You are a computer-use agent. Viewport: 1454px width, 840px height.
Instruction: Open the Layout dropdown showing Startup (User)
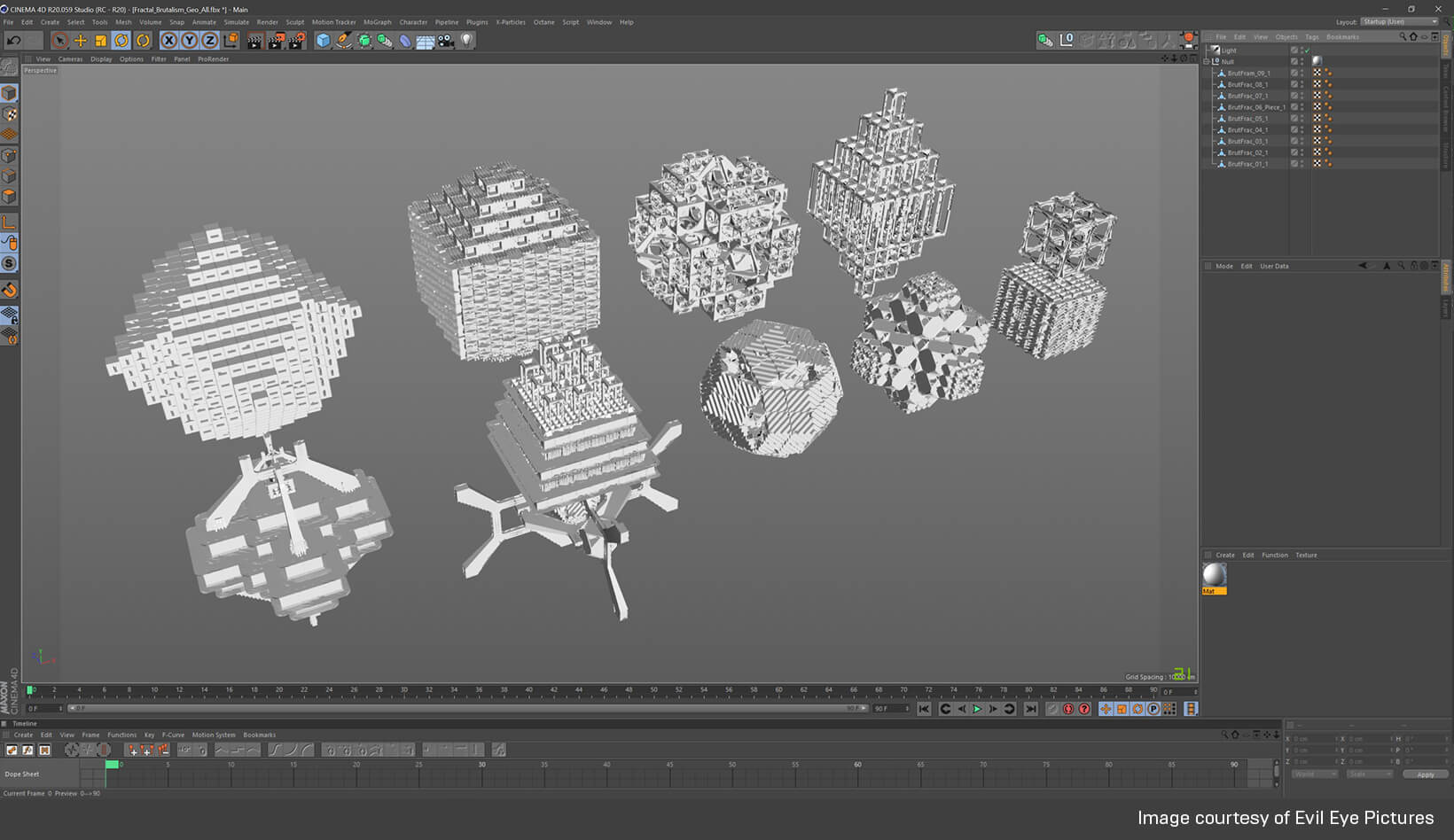[1398, 21]
